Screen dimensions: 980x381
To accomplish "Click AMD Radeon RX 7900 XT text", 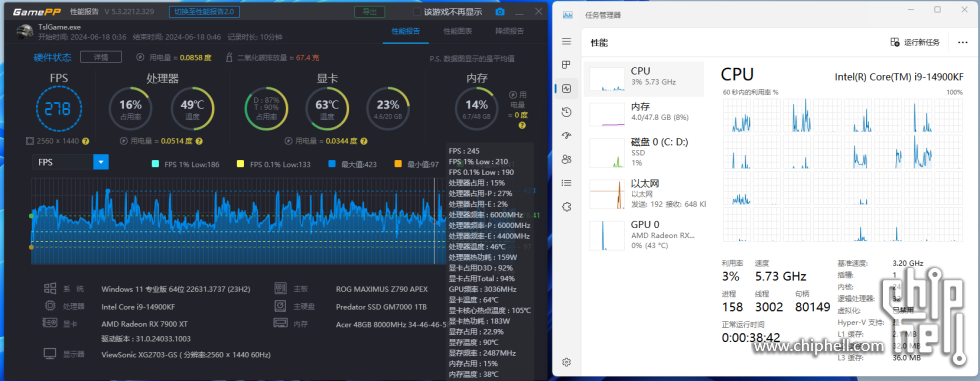I will point(144,324).
